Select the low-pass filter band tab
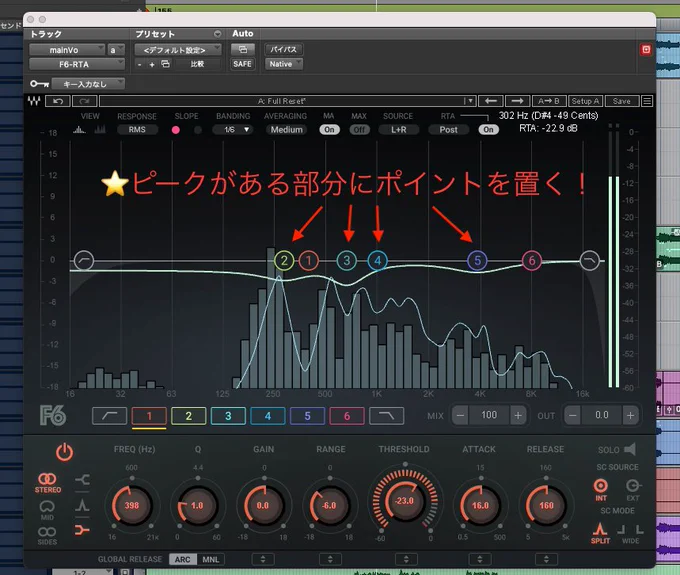 pos(386,416)
